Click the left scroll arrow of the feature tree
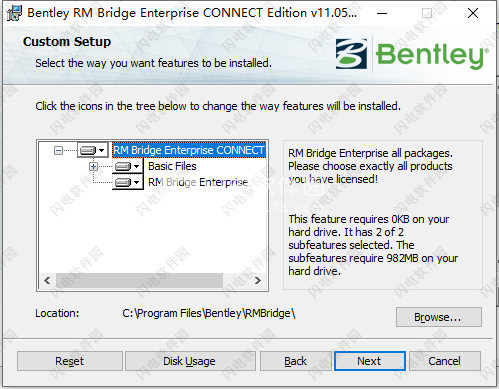The image size is (499, 389). [47, 281]
